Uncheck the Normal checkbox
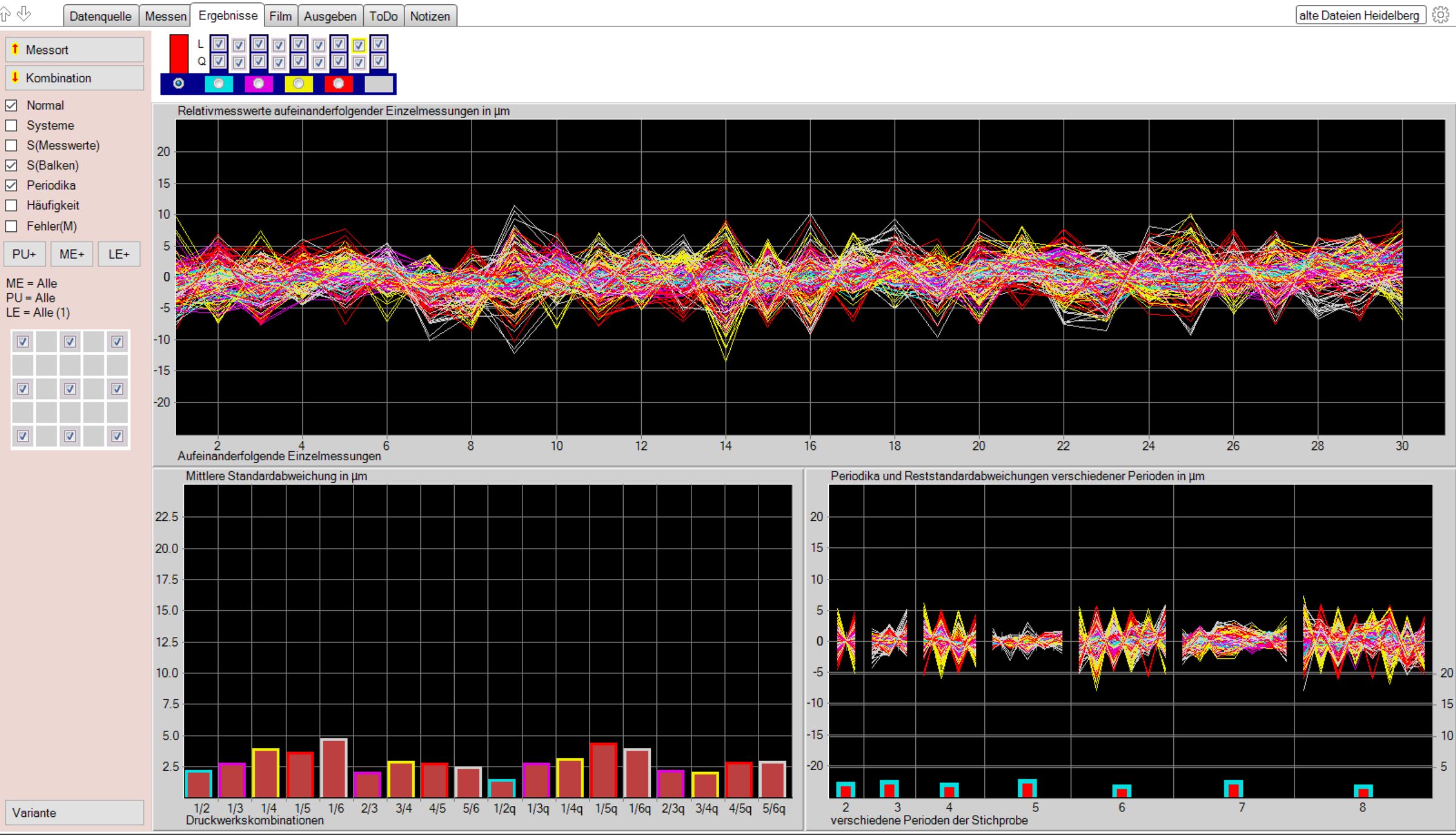 coord(11,105)
